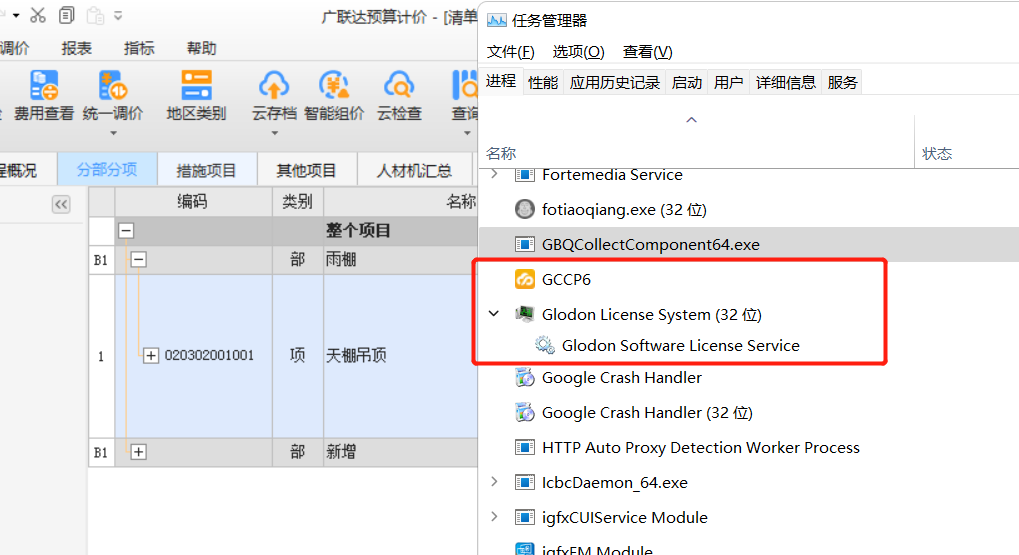Select row number 1 header
Image resolution: width=1019 pixels, height=555 pixels.
click(101, 356)
